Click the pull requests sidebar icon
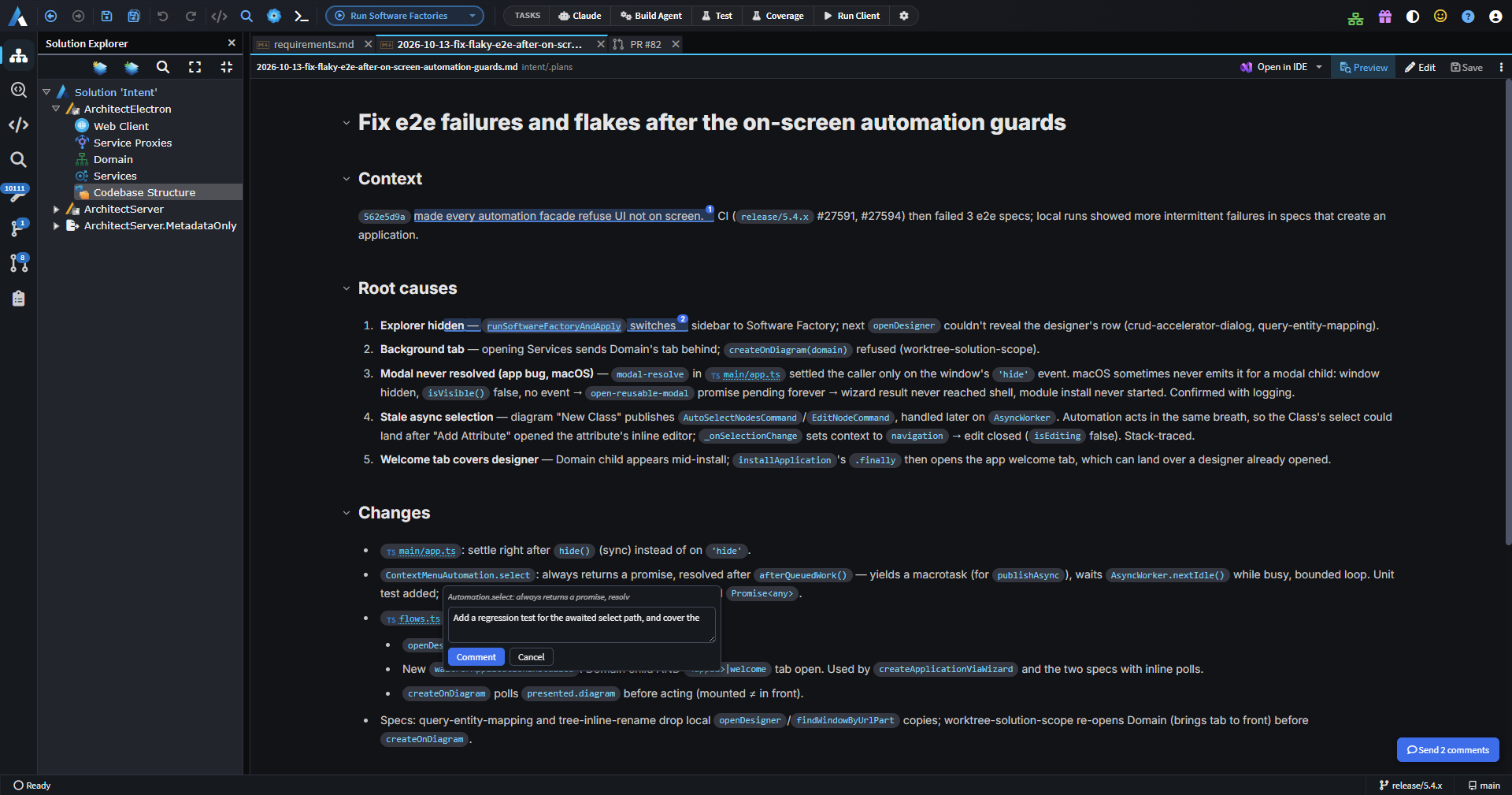This screenshot has height=795, width=1512. [18, 263]
